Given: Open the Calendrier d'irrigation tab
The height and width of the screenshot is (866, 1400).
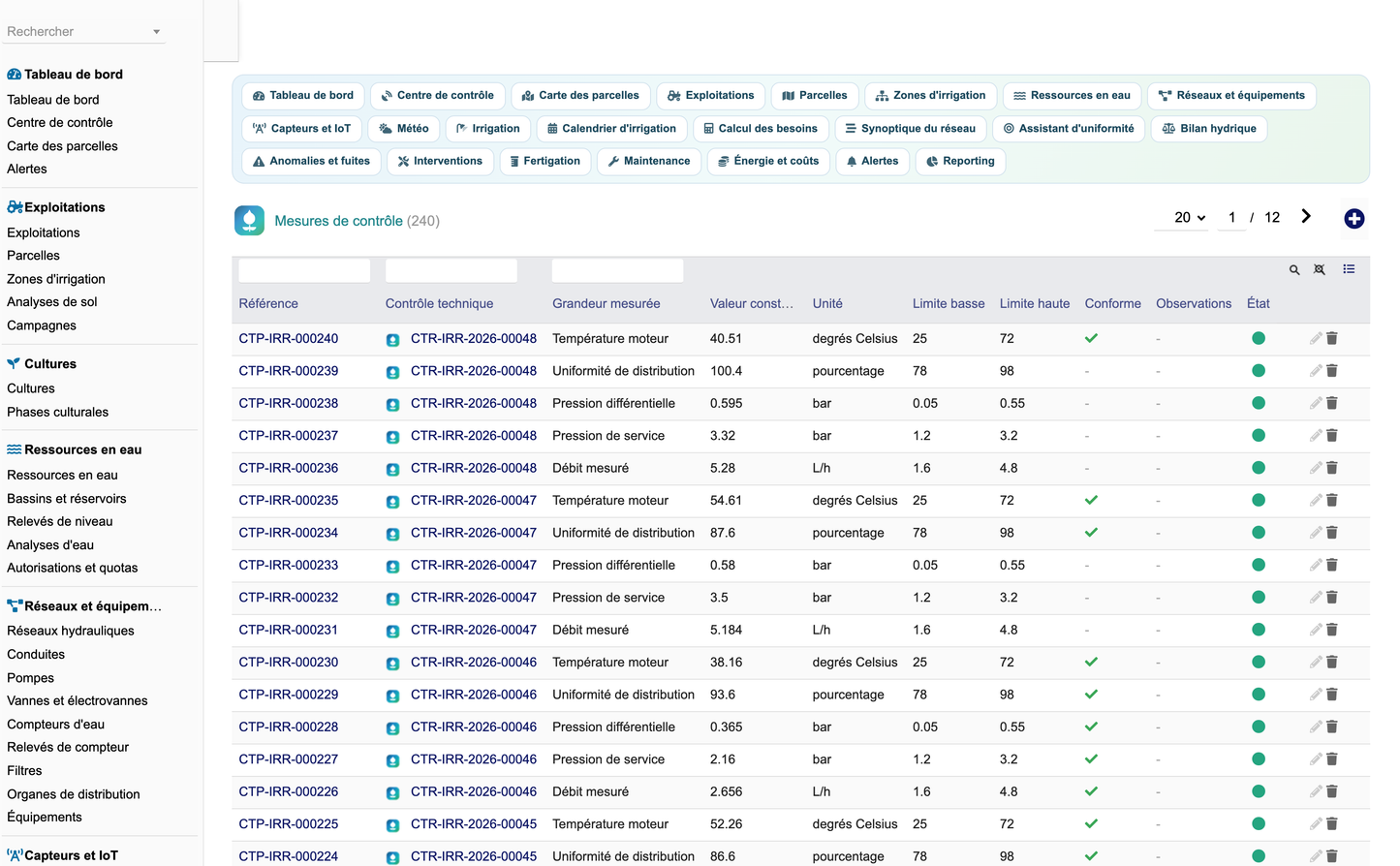Looking at the screenshot, I should tap(612, 129).
